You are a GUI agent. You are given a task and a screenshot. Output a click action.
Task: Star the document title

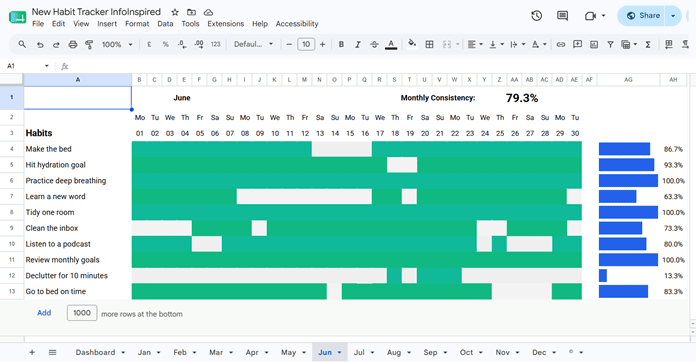pyautogui.click(x=175, y=12)
